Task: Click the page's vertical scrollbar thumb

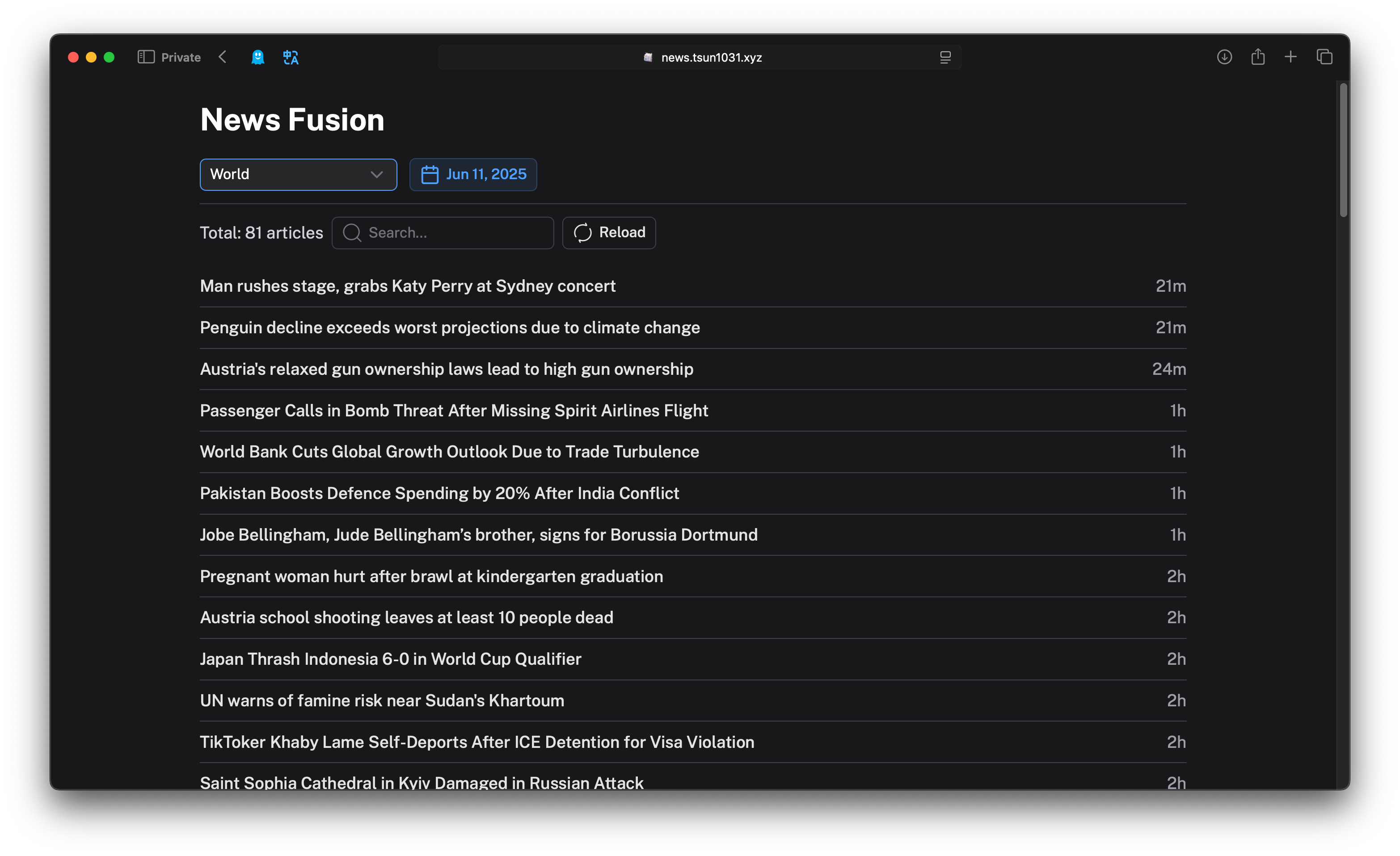Action: [x=1343, y=151]
